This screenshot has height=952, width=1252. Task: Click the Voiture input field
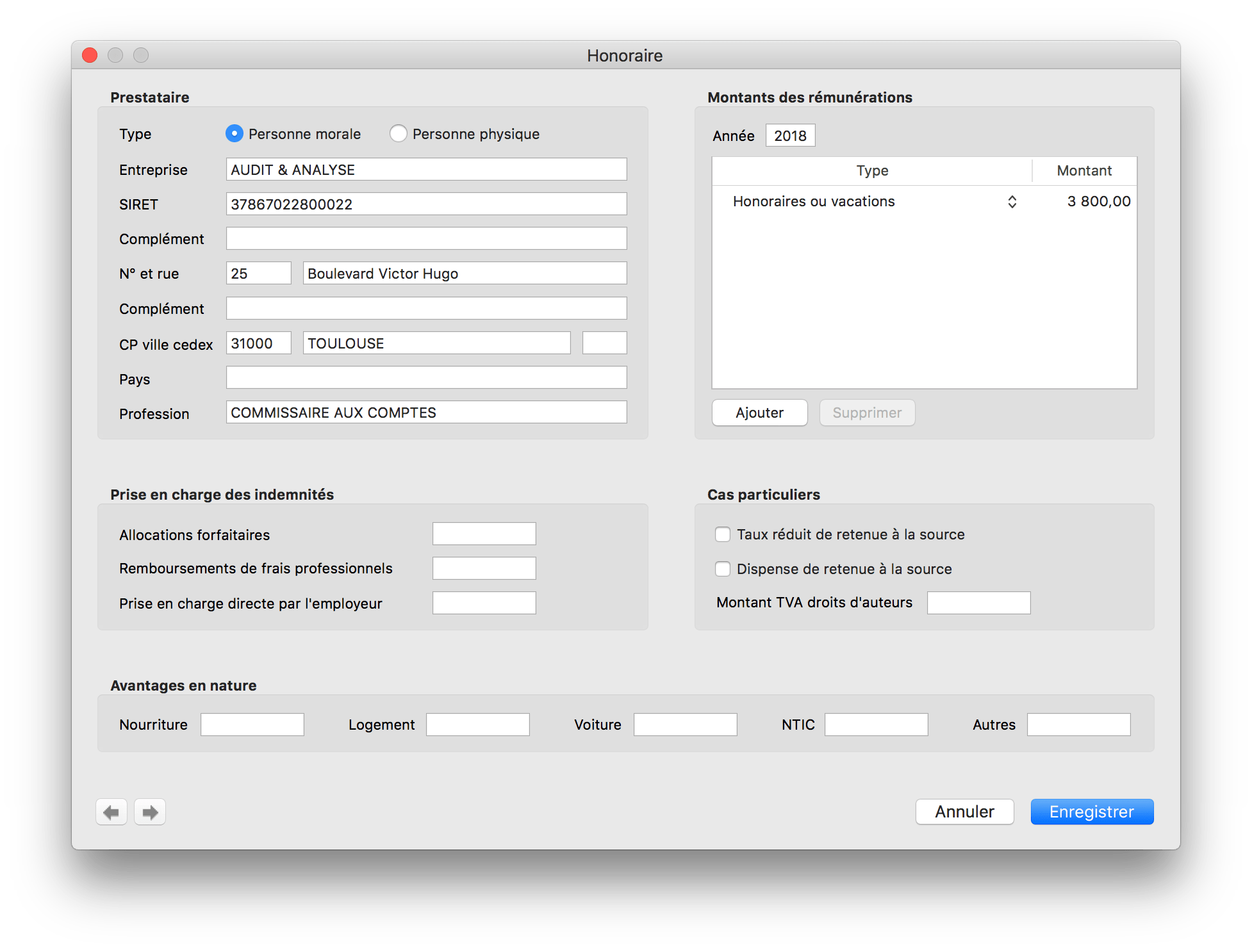point(686,725)
